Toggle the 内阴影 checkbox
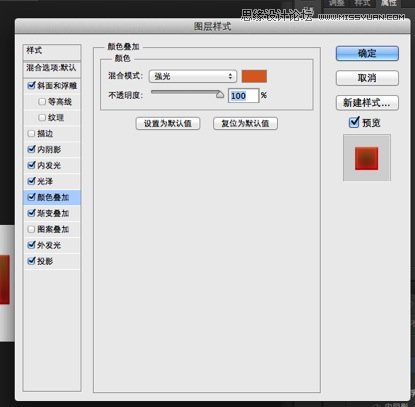This screenshot has width=415, height=407. [31, 149]
